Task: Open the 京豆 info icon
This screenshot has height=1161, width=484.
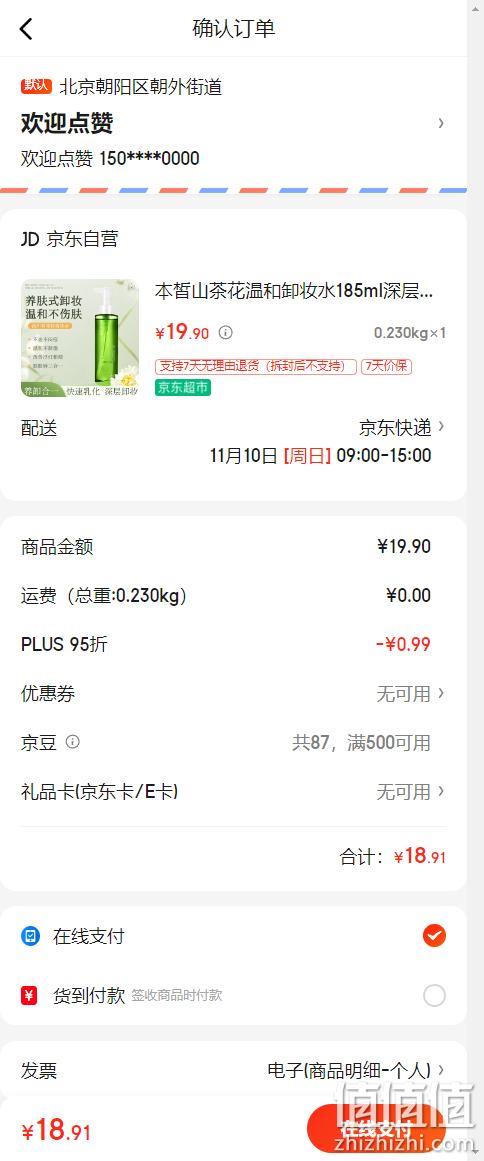Action: click(x=73, y=741)
